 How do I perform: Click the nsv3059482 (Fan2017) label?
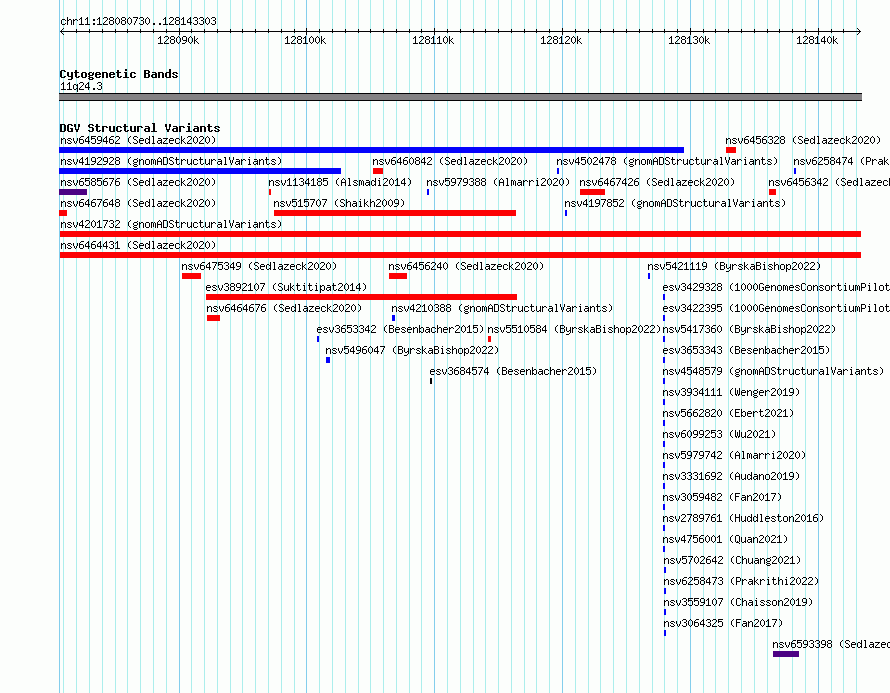pos(722,497)
